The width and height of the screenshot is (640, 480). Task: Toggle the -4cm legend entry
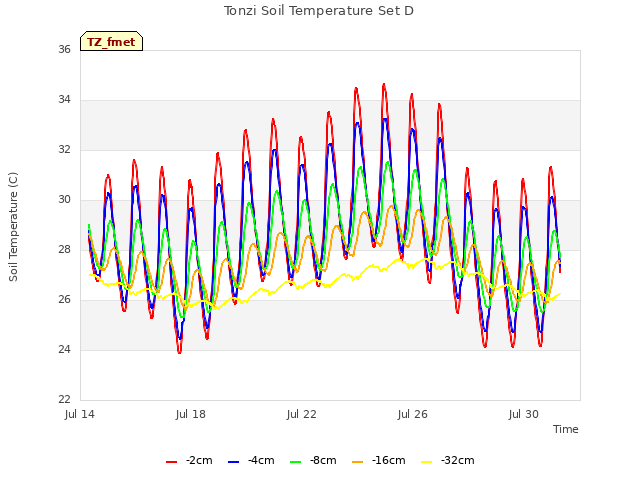[251, 461]
